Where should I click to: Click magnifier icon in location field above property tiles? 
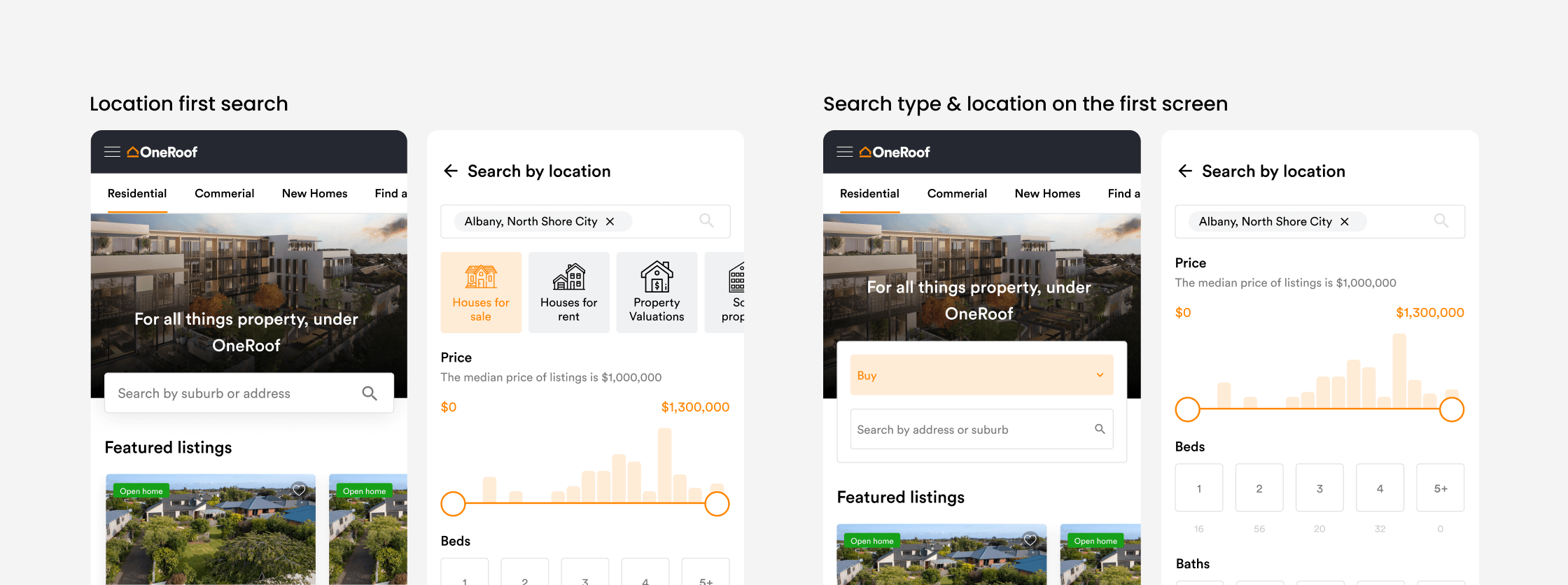point(707,221)
